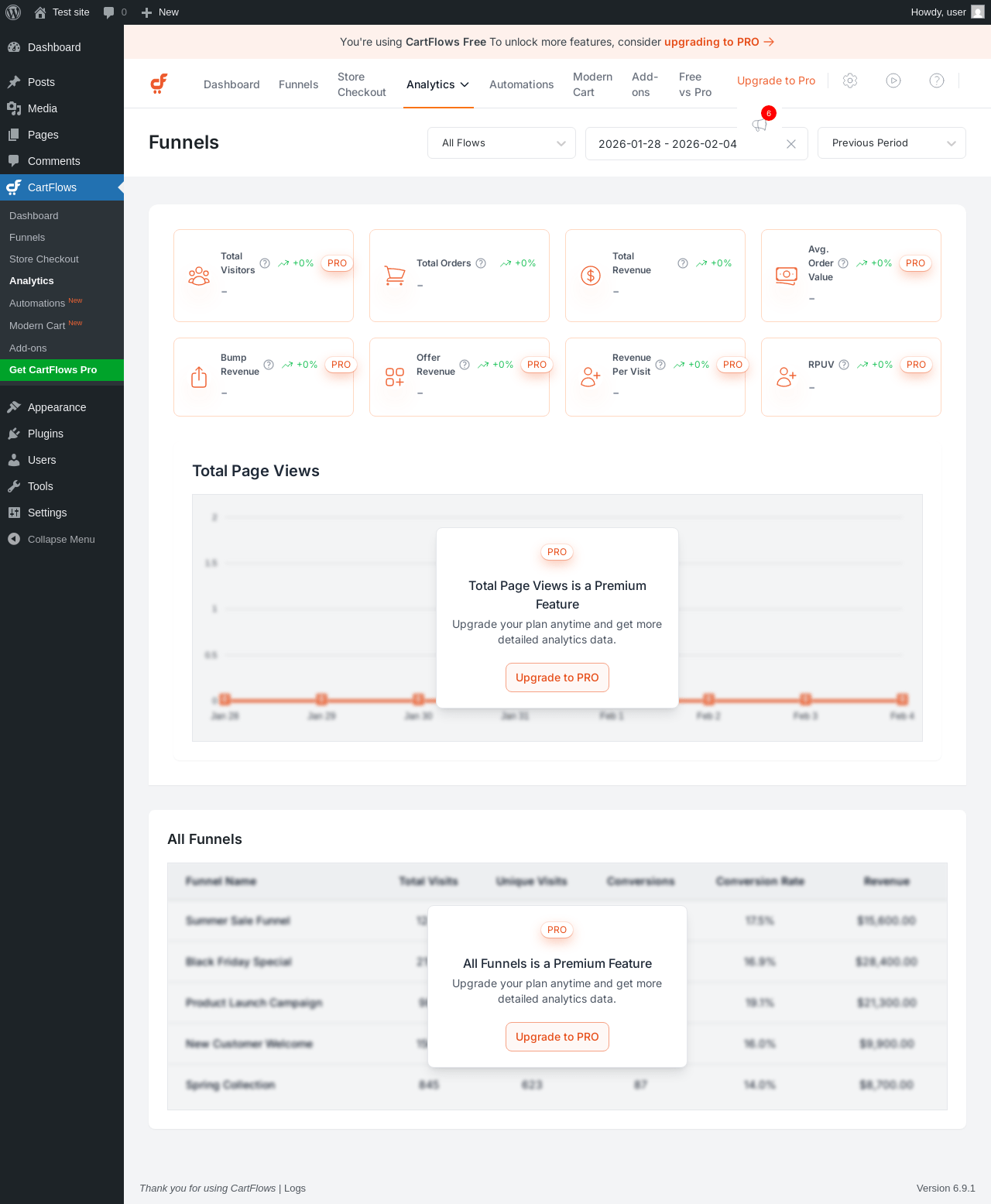Show the Total Visitors help tooltip icon
Viewport: 991px width, 1204px height.
[x=265, y=263]
